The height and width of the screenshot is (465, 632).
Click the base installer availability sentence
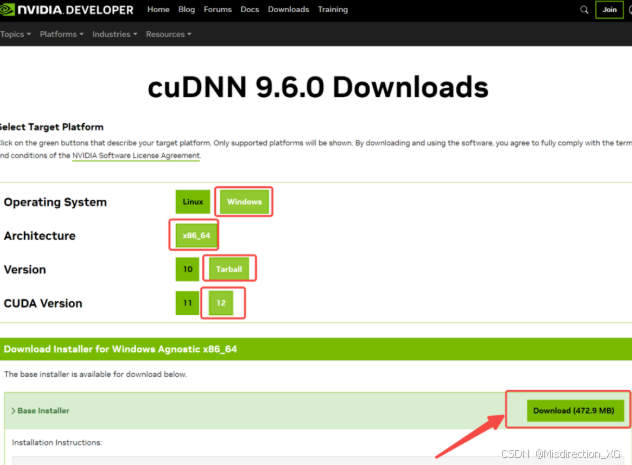coord(95,374)
